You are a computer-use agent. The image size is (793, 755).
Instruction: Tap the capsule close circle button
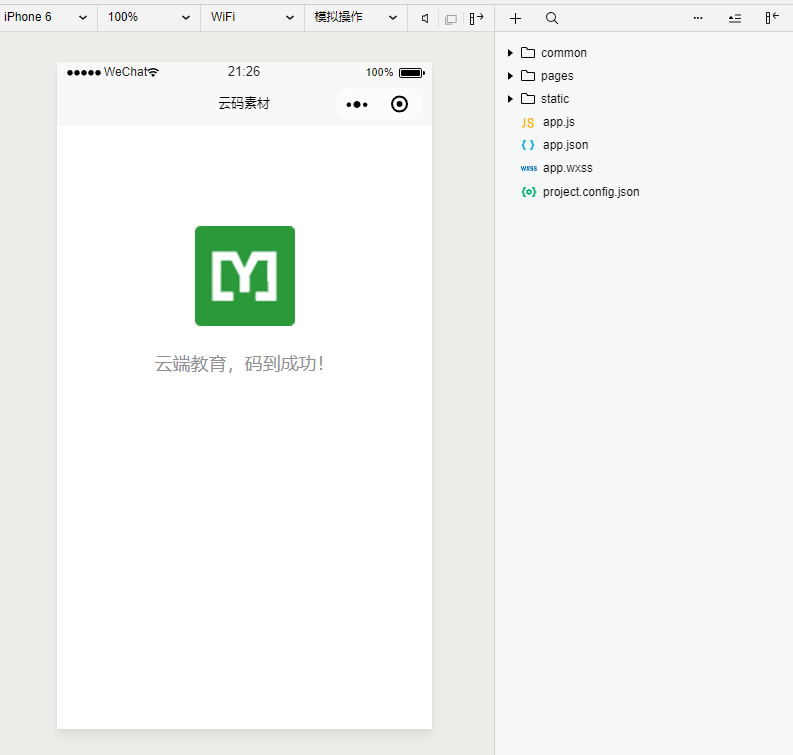(399, 104)
